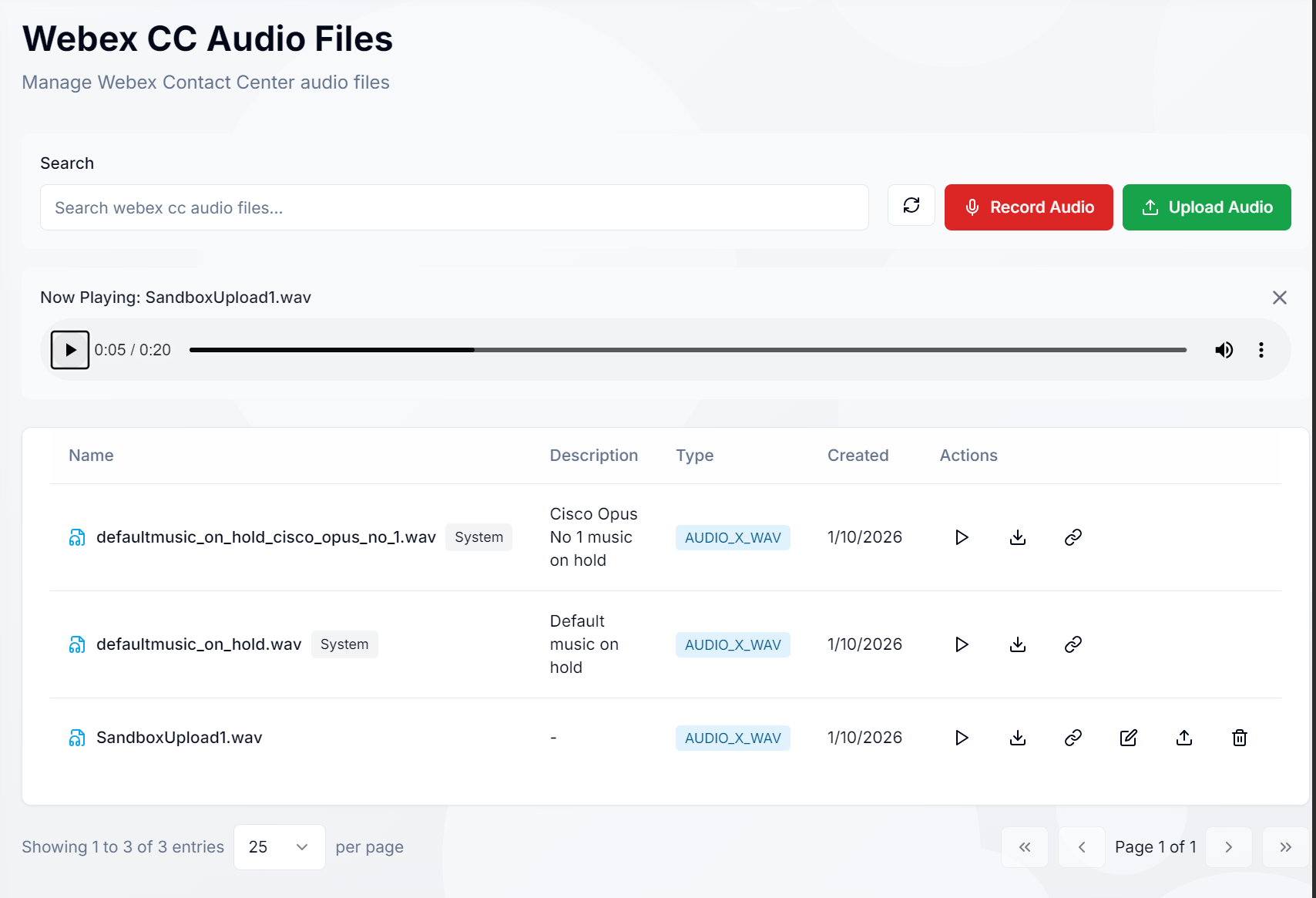The width and height of the screenshot is (1316, 898).
Task: Open the entries per page dropdown
Action: pyautogui.click(x=279, y=846)
